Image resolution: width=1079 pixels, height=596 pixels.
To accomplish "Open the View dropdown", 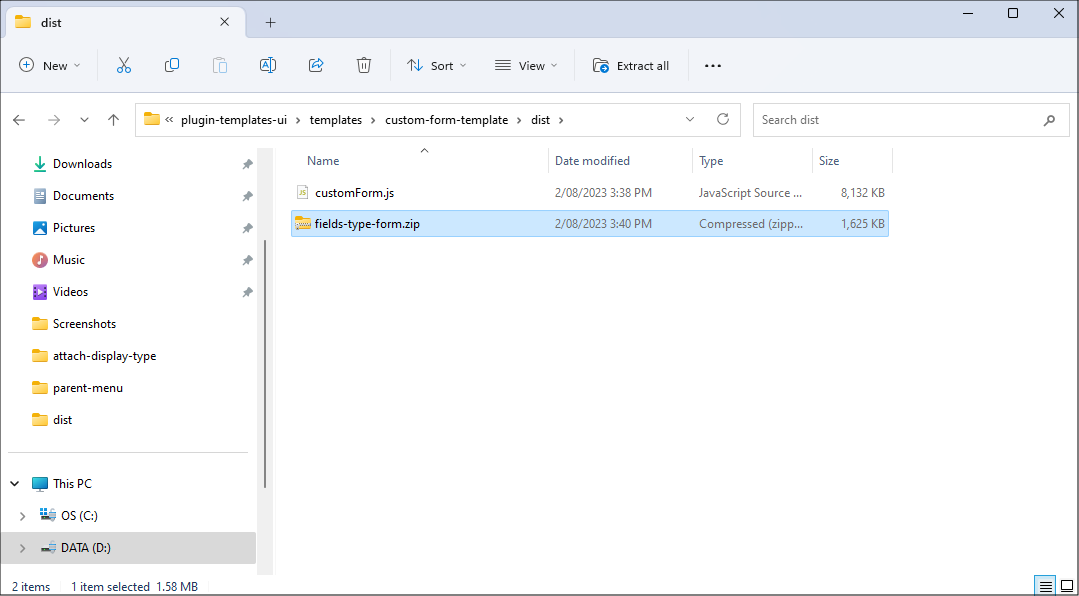I will pos(526,65).
